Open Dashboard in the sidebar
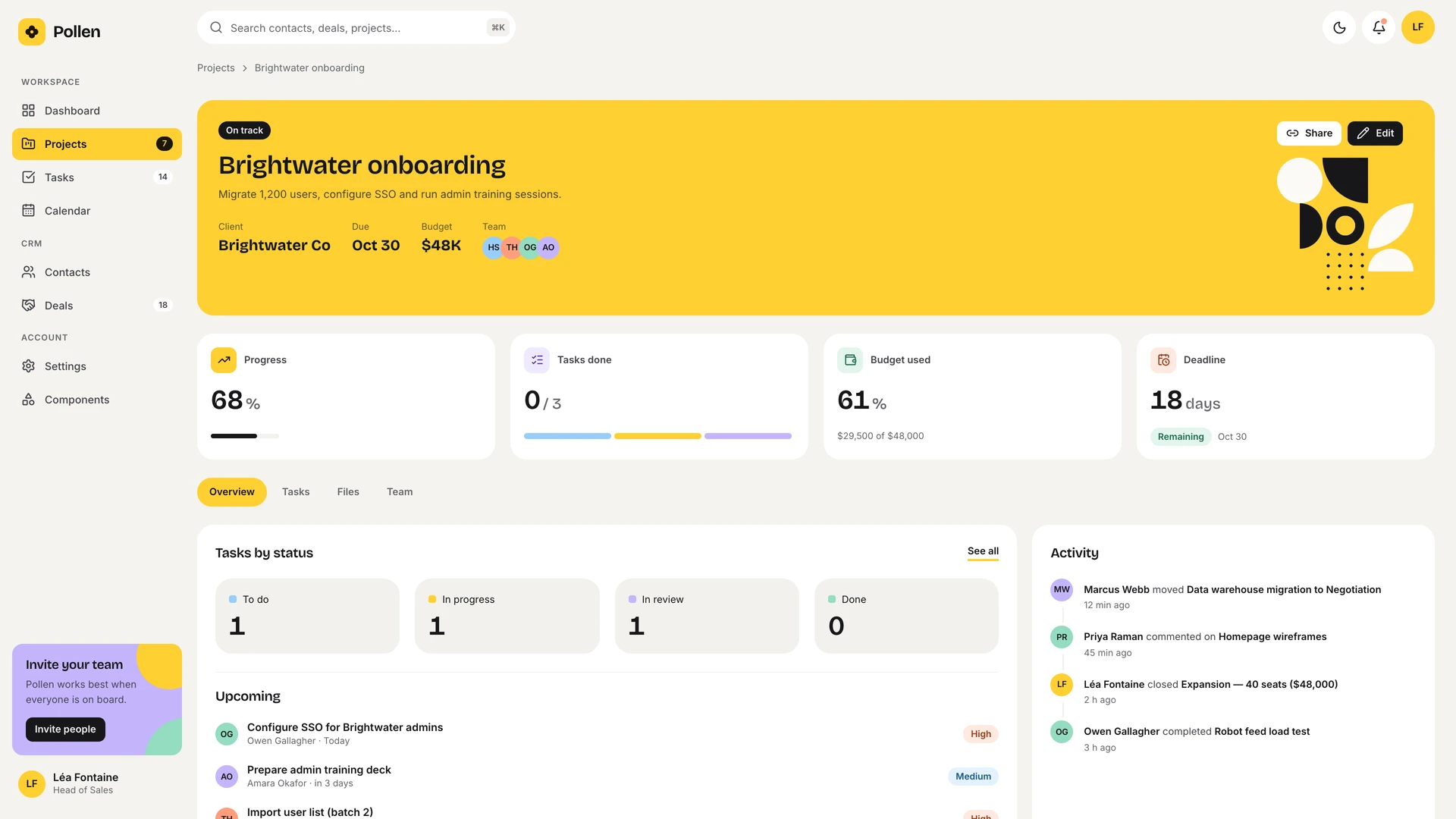Screen dimensions: 1456x819 (x=97, y=111)
